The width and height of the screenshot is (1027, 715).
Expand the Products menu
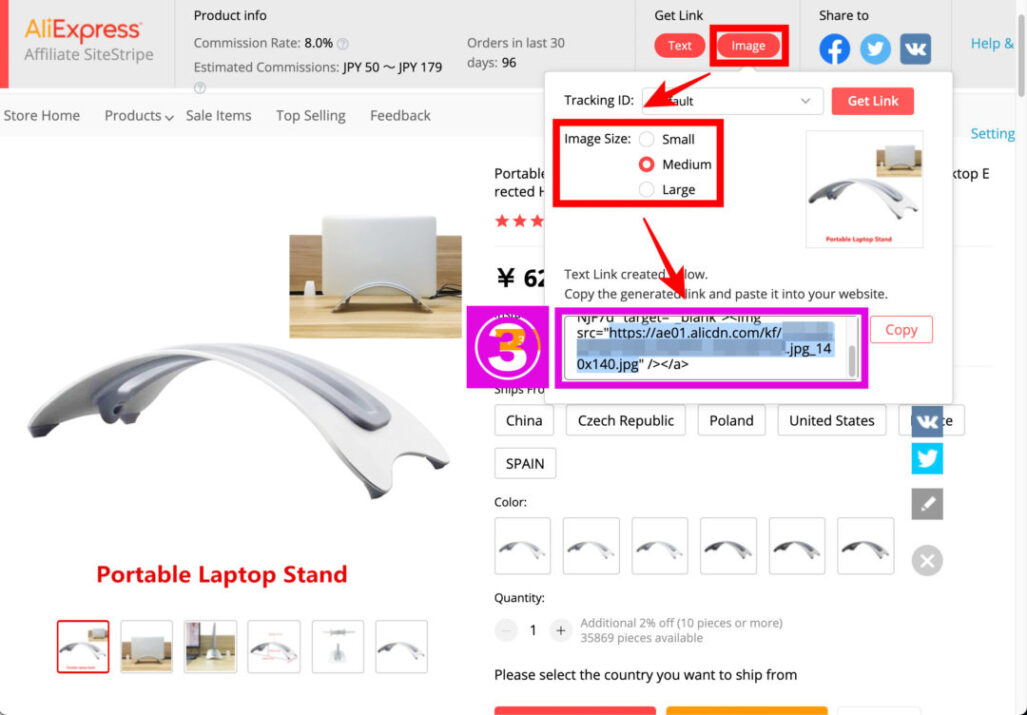139,116
